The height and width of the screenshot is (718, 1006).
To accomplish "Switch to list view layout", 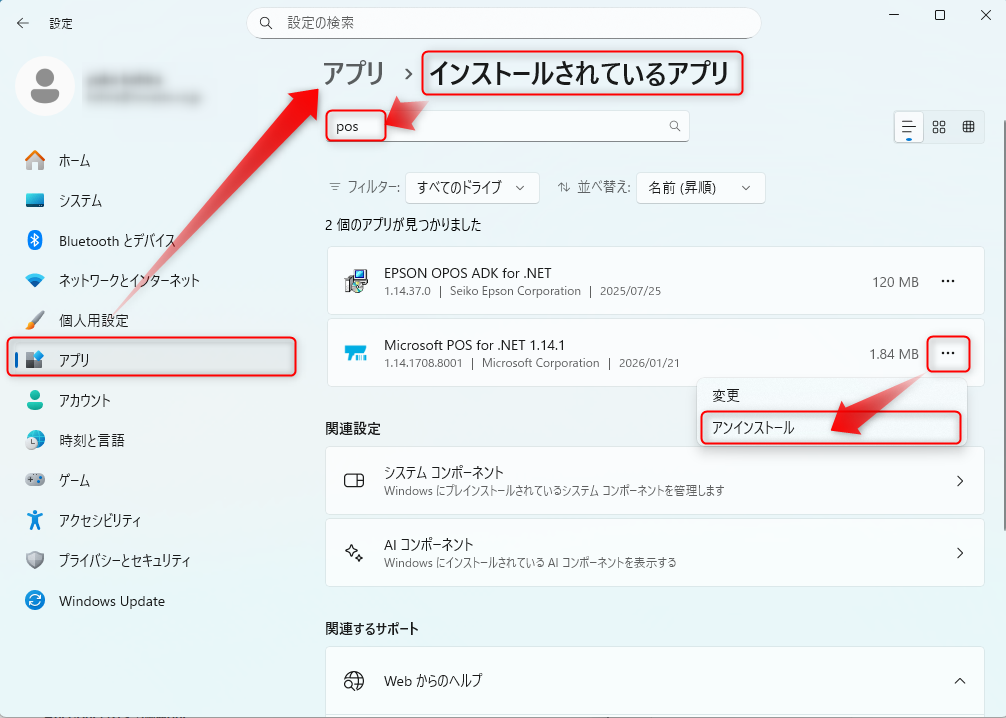I will click(x=908, y=127).
